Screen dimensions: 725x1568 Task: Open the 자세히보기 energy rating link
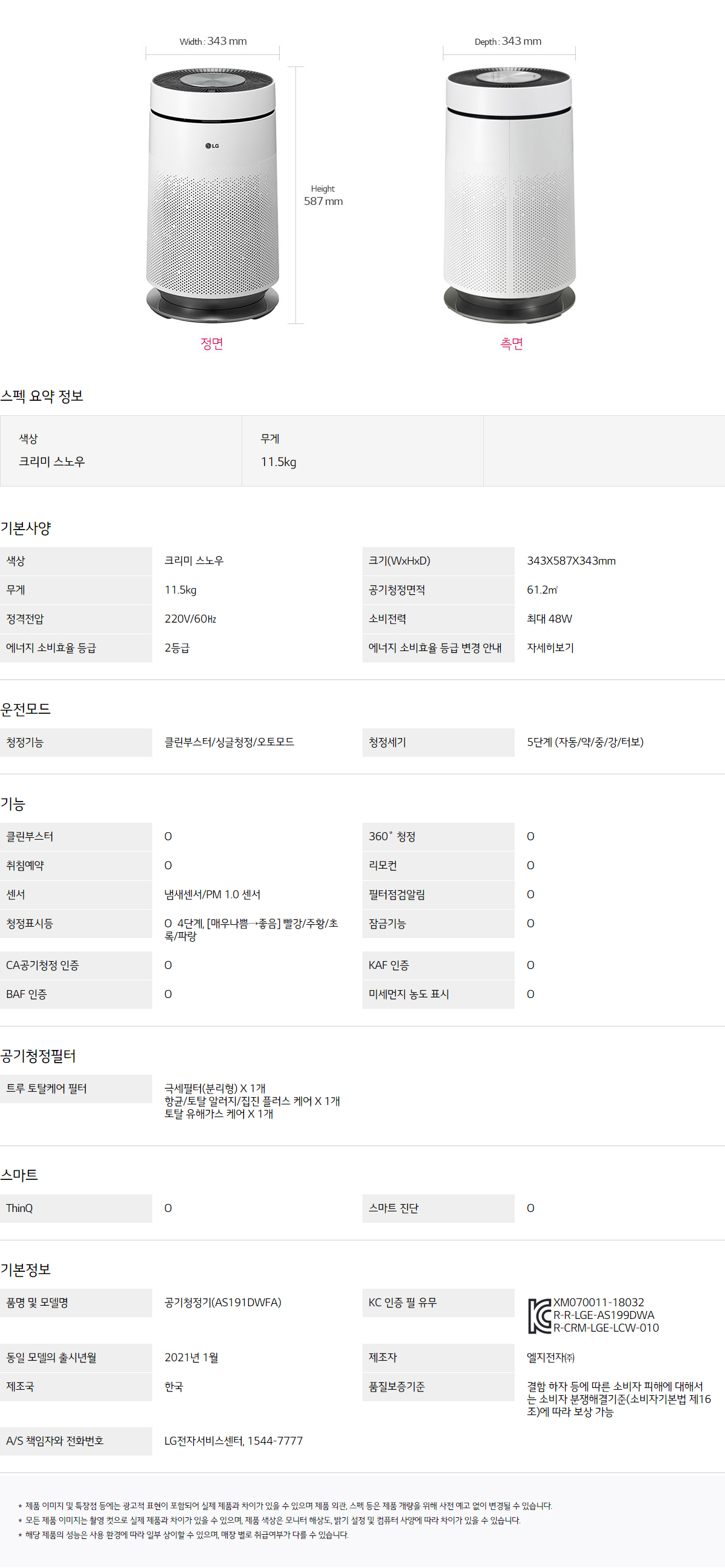pos(550,647)
